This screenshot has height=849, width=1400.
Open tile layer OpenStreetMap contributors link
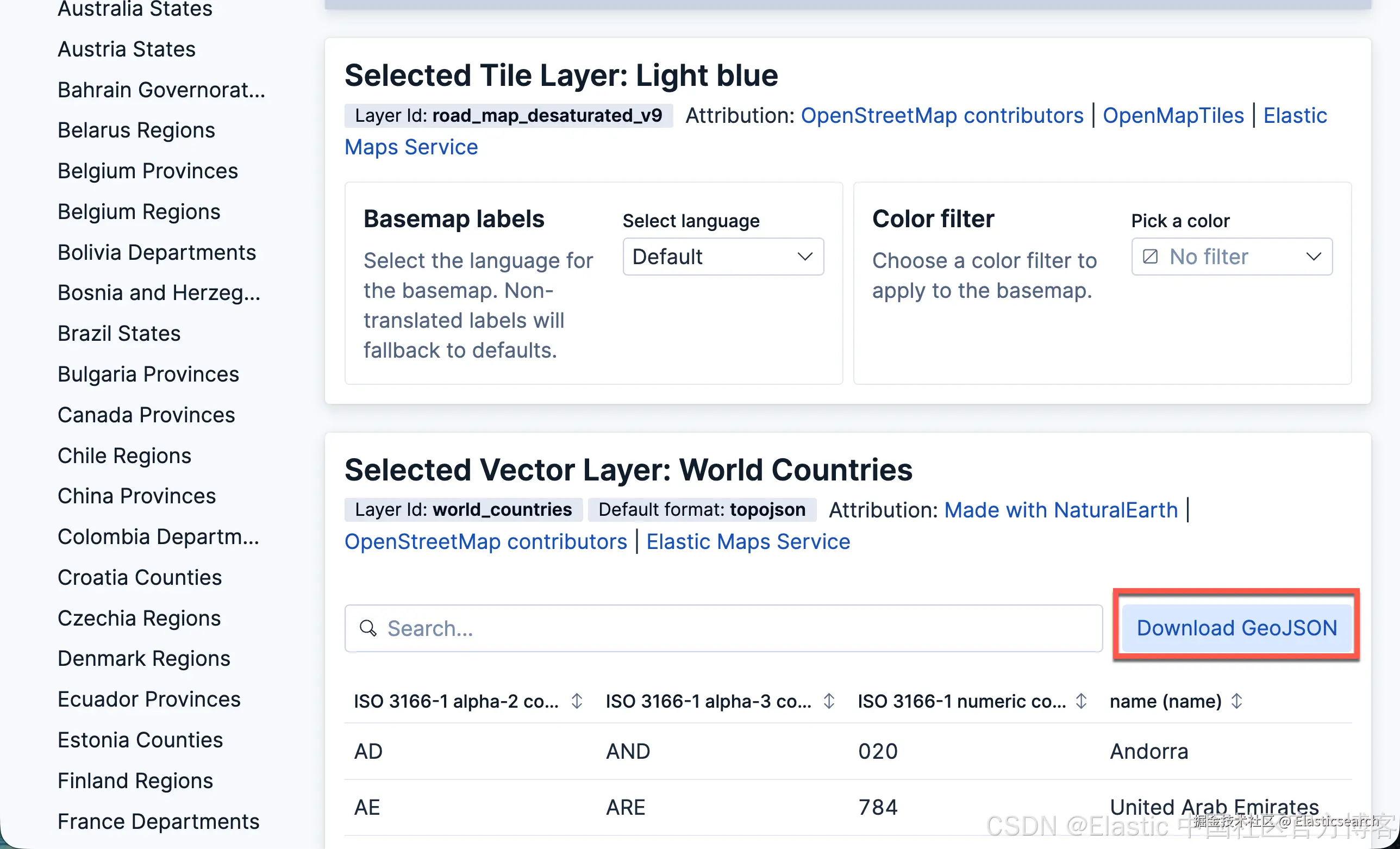point(942,115)
